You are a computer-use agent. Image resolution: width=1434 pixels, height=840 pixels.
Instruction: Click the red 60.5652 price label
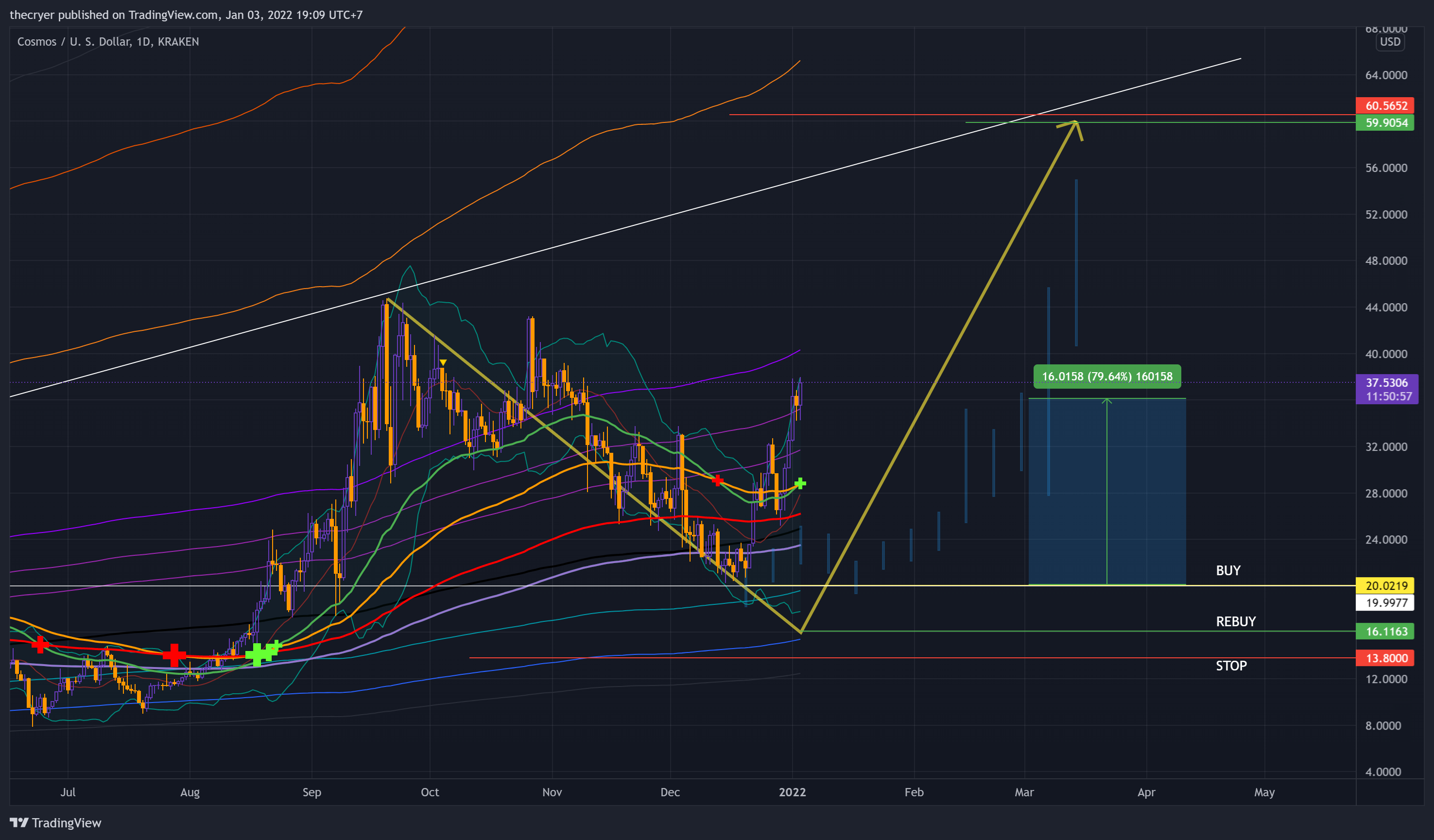click(1385, 105)
